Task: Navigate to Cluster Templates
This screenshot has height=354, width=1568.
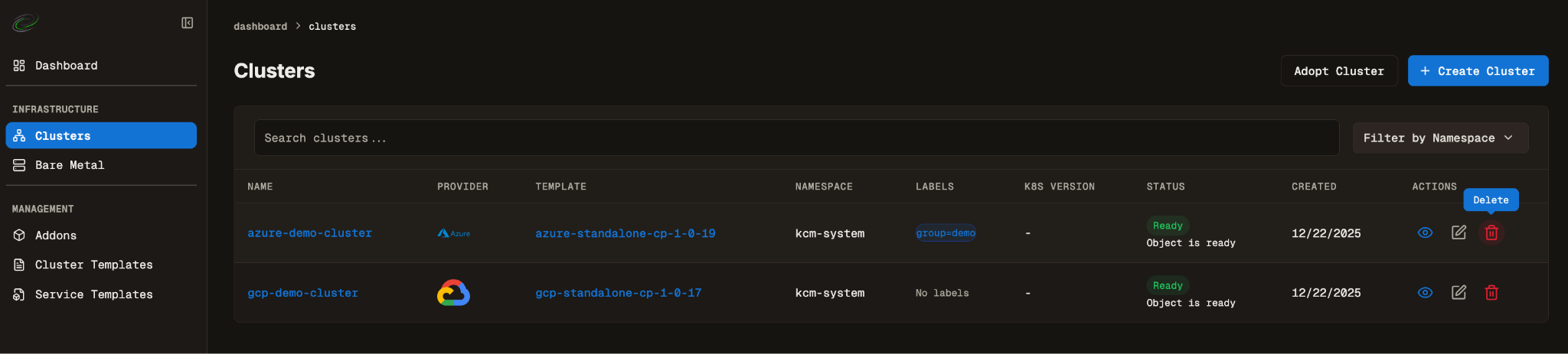Action: (x=93, y=265)
